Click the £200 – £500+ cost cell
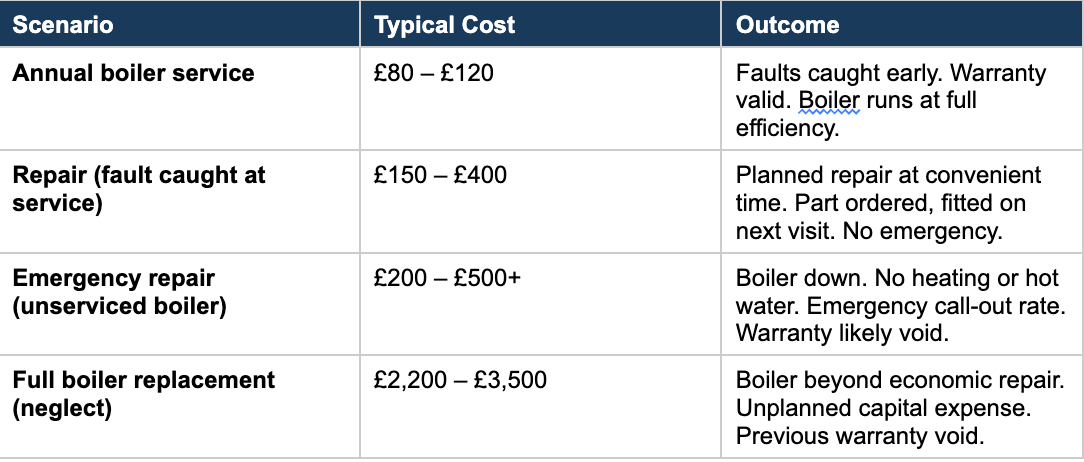Viewport: 1084px width, 462px height. 446,279
